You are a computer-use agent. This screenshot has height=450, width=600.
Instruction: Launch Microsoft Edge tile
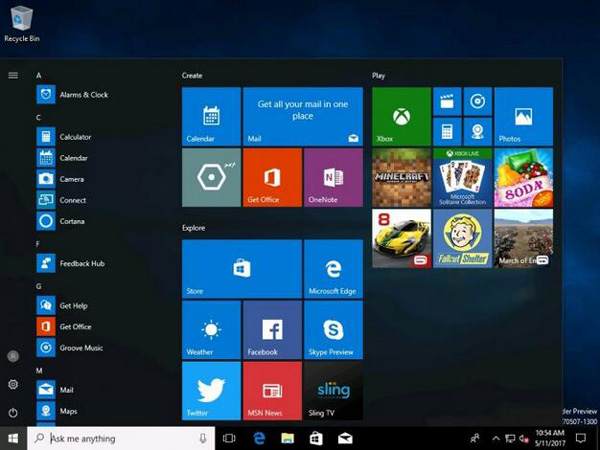(x=333, y=269)
